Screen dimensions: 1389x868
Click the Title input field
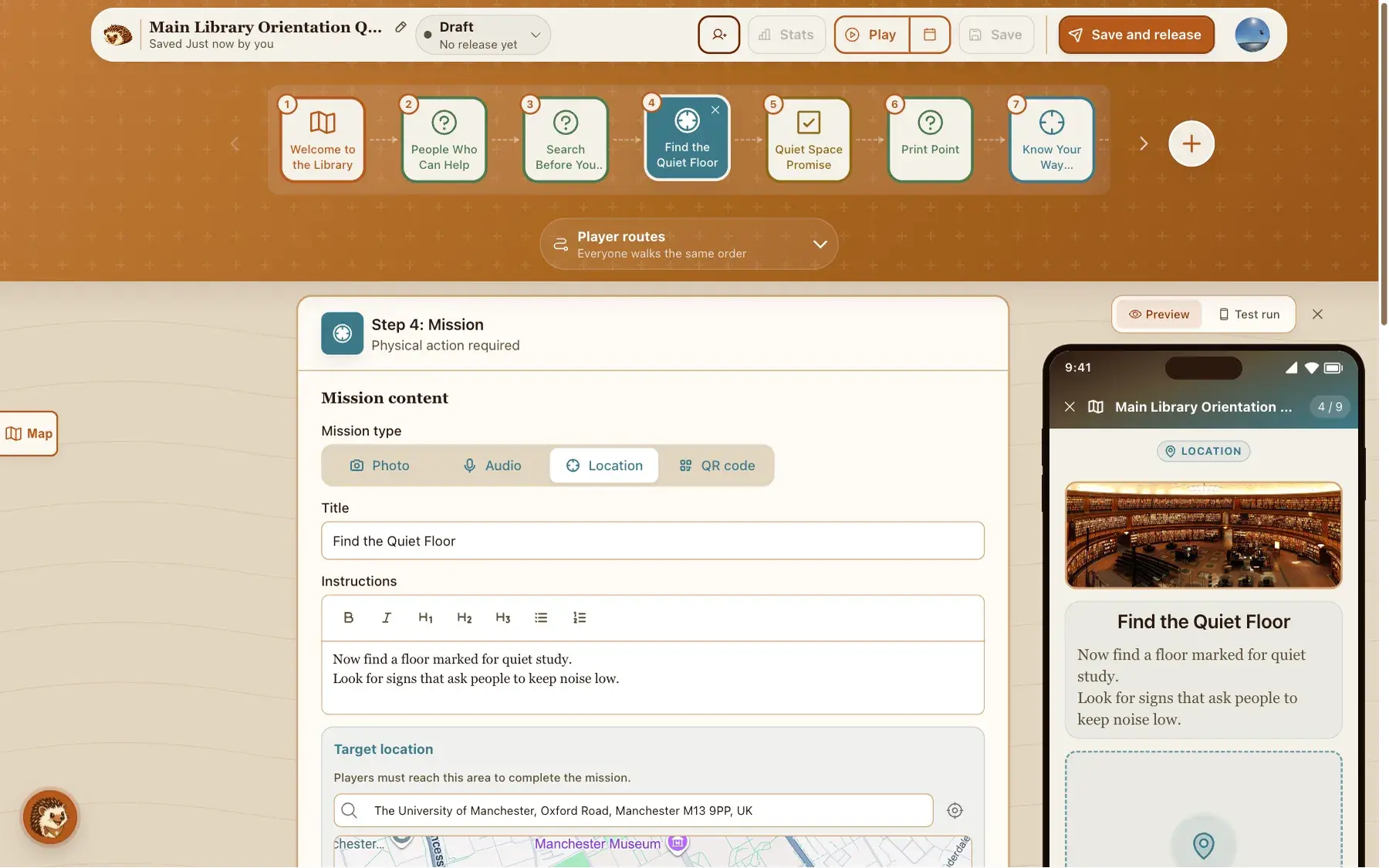653,541
